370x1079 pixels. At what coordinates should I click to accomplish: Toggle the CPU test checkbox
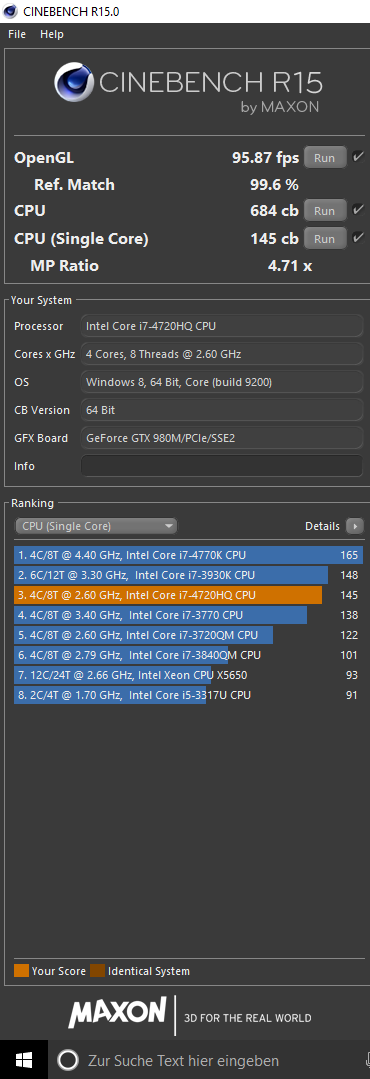point(358,210)
